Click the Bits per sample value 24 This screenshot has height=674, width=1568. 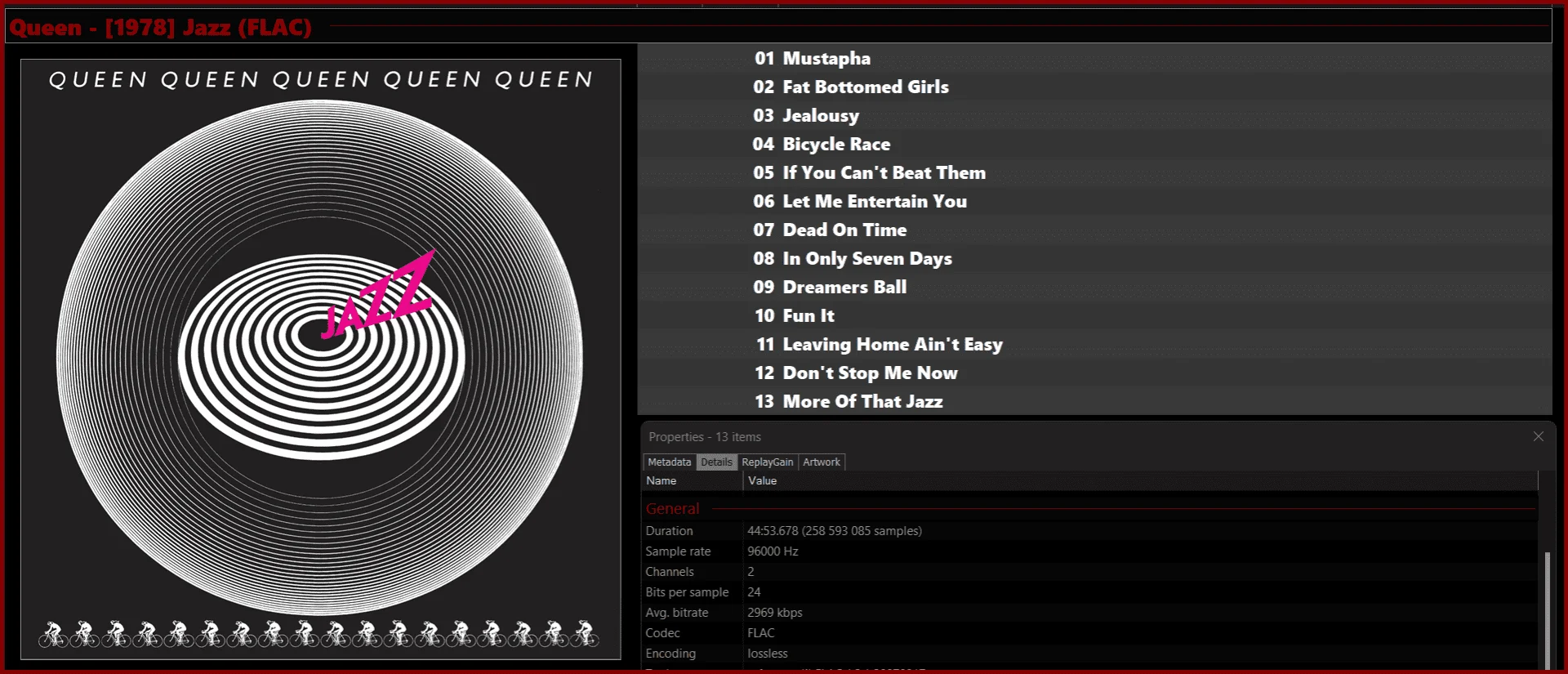click(754, 592)
